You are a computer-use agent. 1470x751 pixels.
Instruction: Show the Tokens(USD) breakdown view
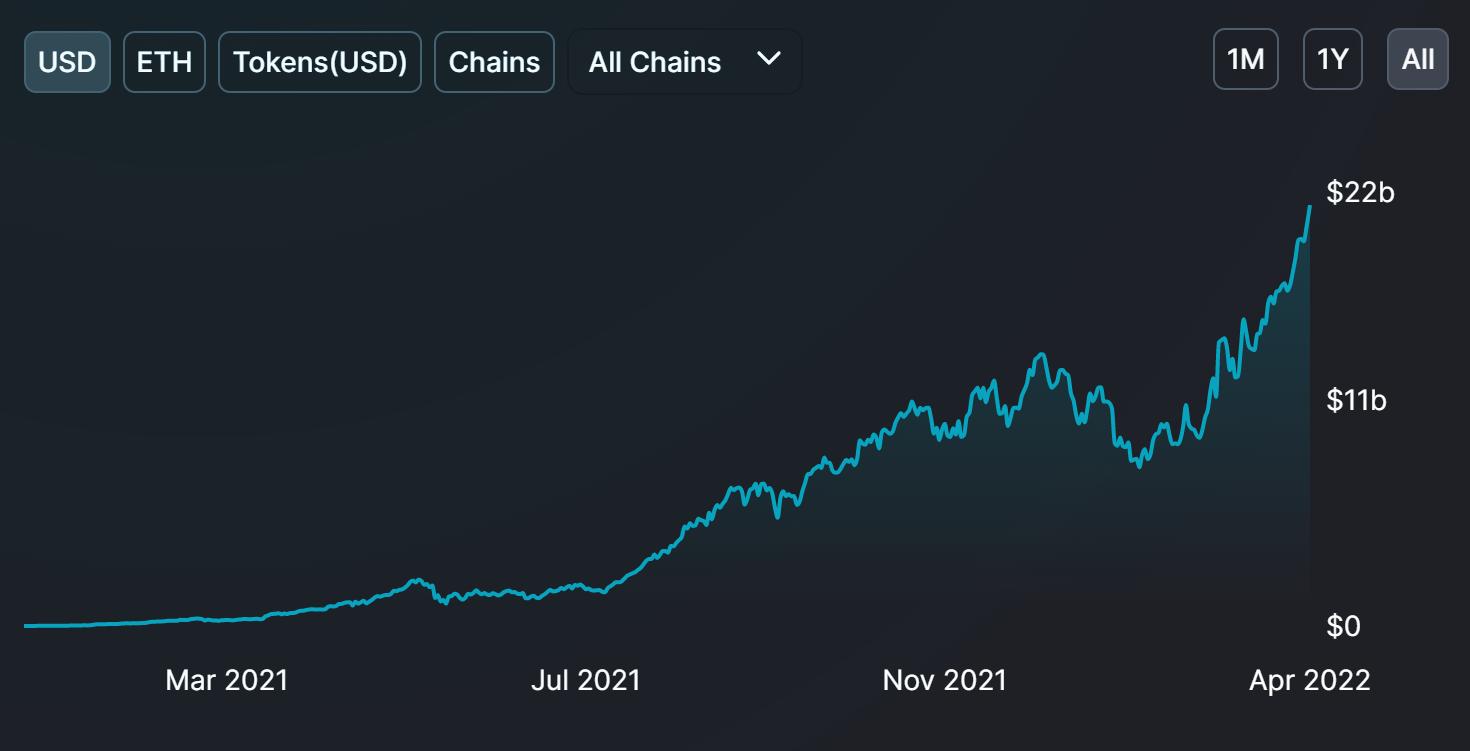coord(320,62)
